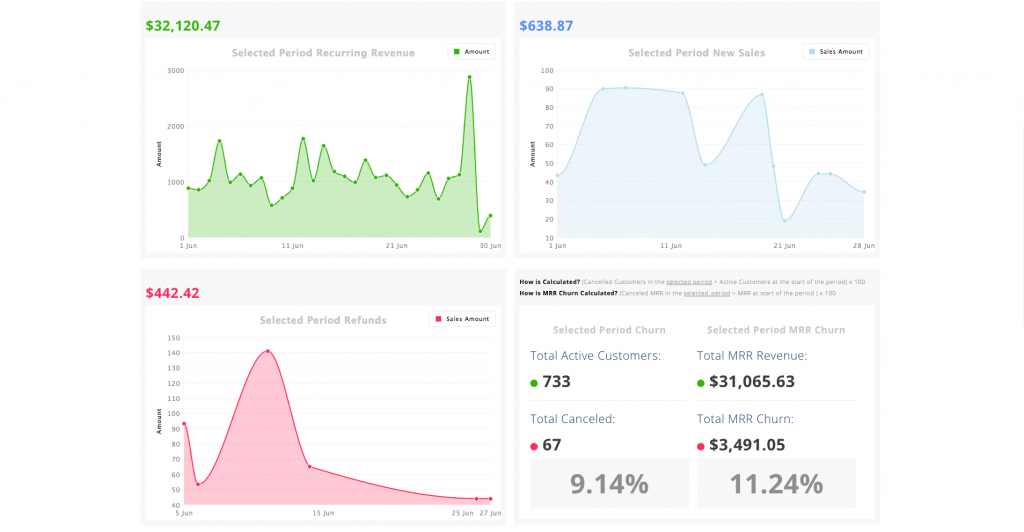Viewport: 1024px width, 532px height.
Task: Click the $442.42 refunds total
Action: point(172,293)
